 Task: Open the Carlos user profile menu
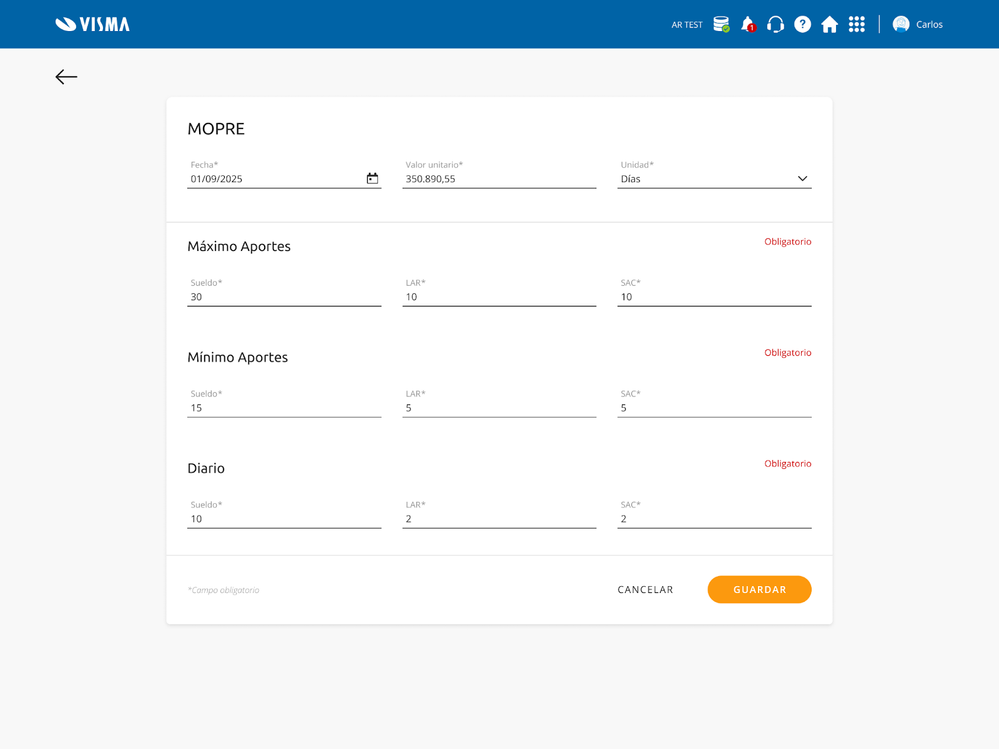pyautogui.click(x=917, y=24)
